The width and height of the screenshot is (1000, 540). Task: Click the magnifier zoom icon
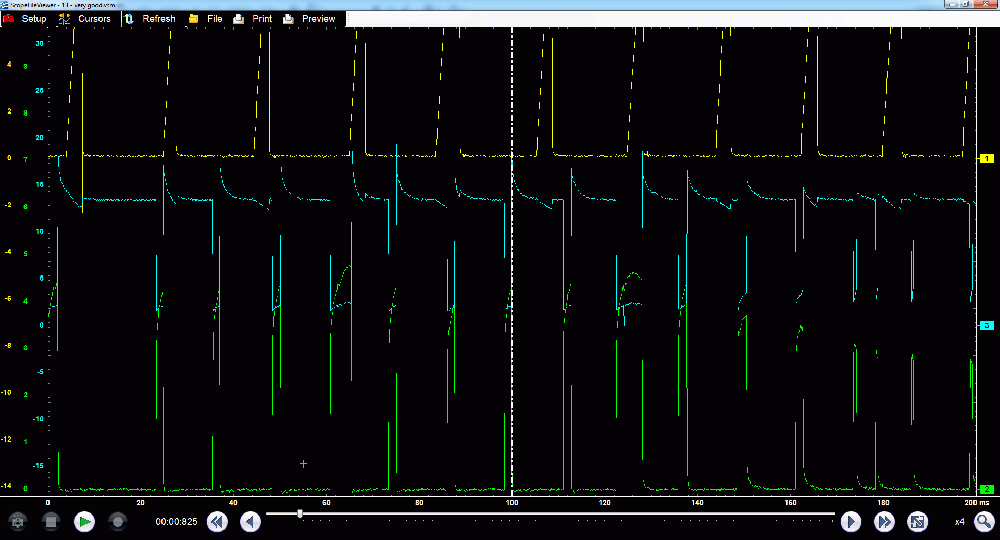[x=984, y=521]
